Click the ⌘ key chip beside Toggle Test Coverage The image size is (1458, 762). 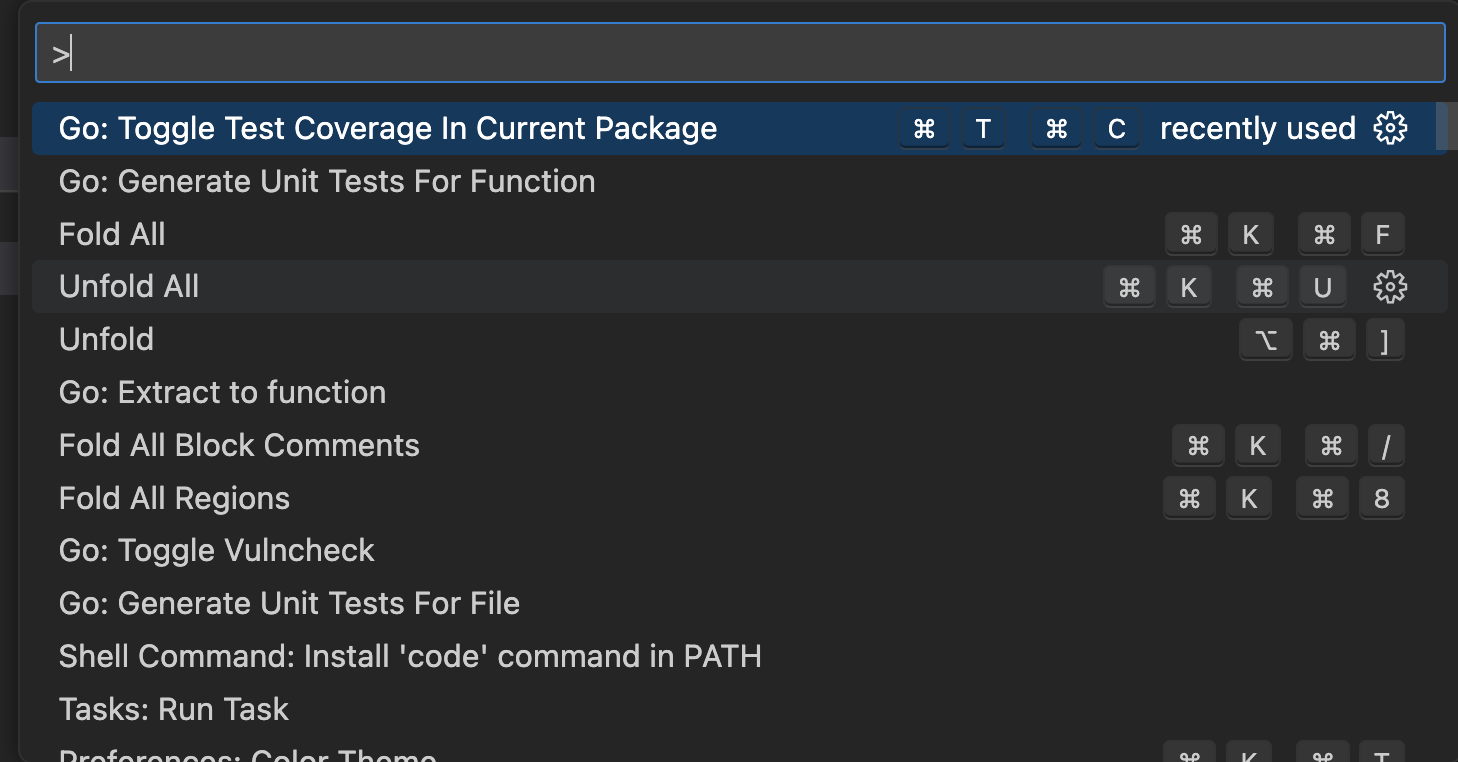pos(924,128)
